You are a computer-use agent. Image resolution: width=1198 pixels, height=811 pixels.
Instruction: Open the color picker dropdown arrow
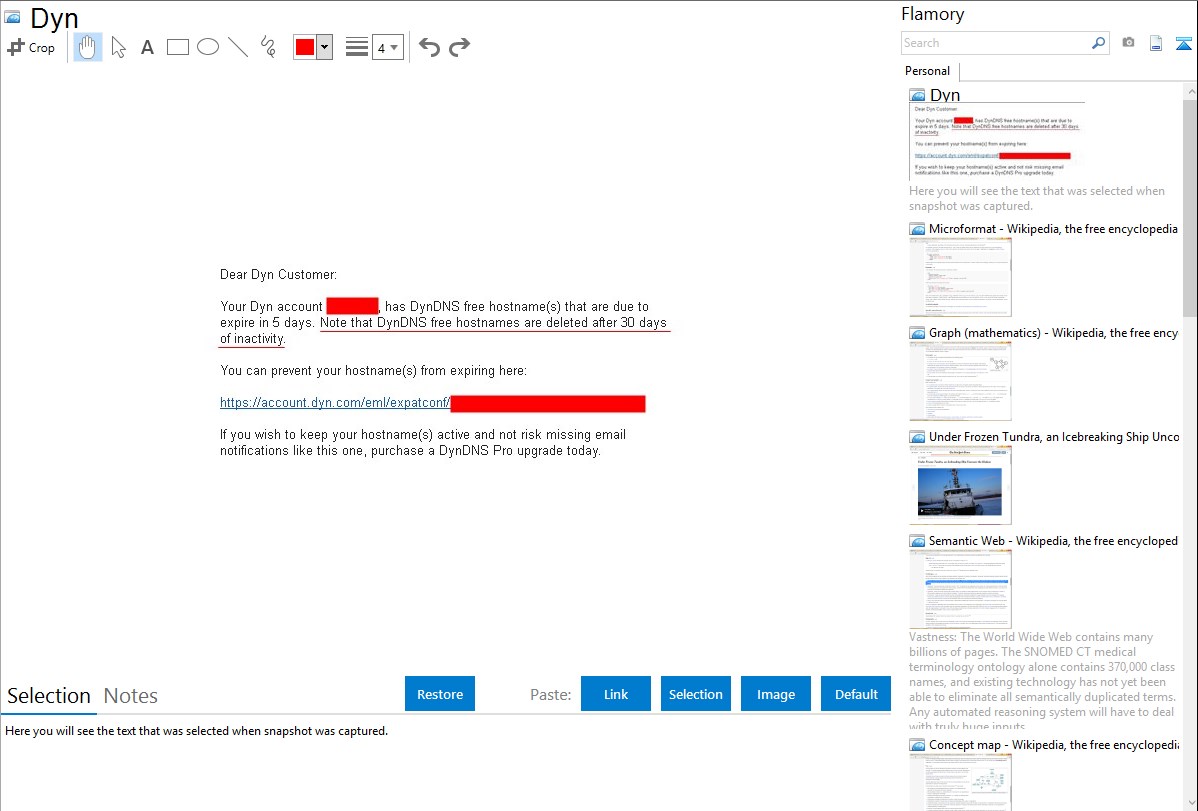click(325, 47)
